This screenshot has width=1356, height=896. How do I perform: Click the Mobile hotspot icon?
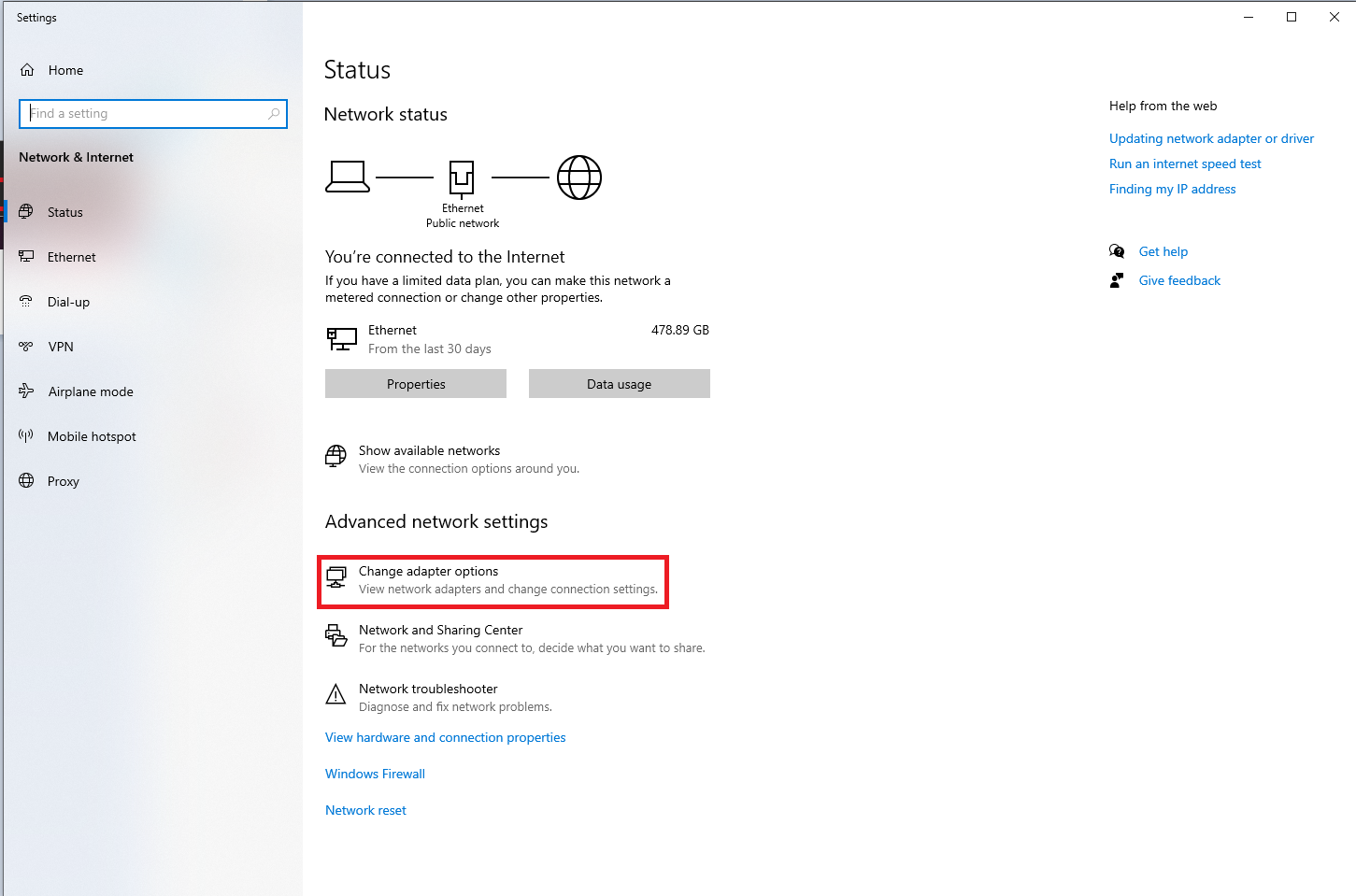pyautogui.click(x=26, y=436)
